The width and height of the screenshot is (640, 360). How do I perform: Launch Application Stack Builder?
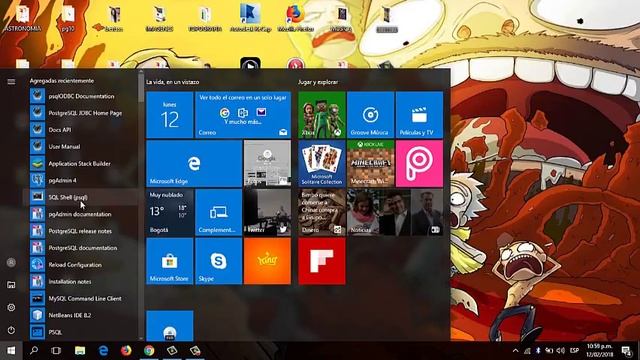(x=81, y=164)
